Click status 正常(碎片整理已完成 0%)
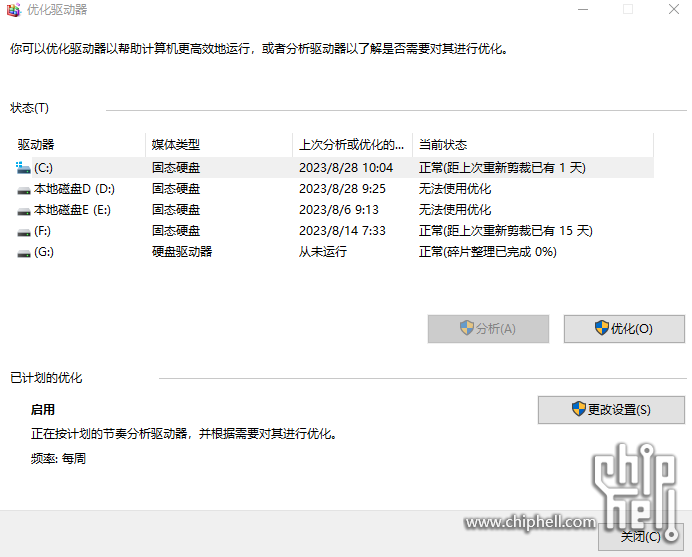The height and width of the screenshot is (557, 692). [487, 252]
